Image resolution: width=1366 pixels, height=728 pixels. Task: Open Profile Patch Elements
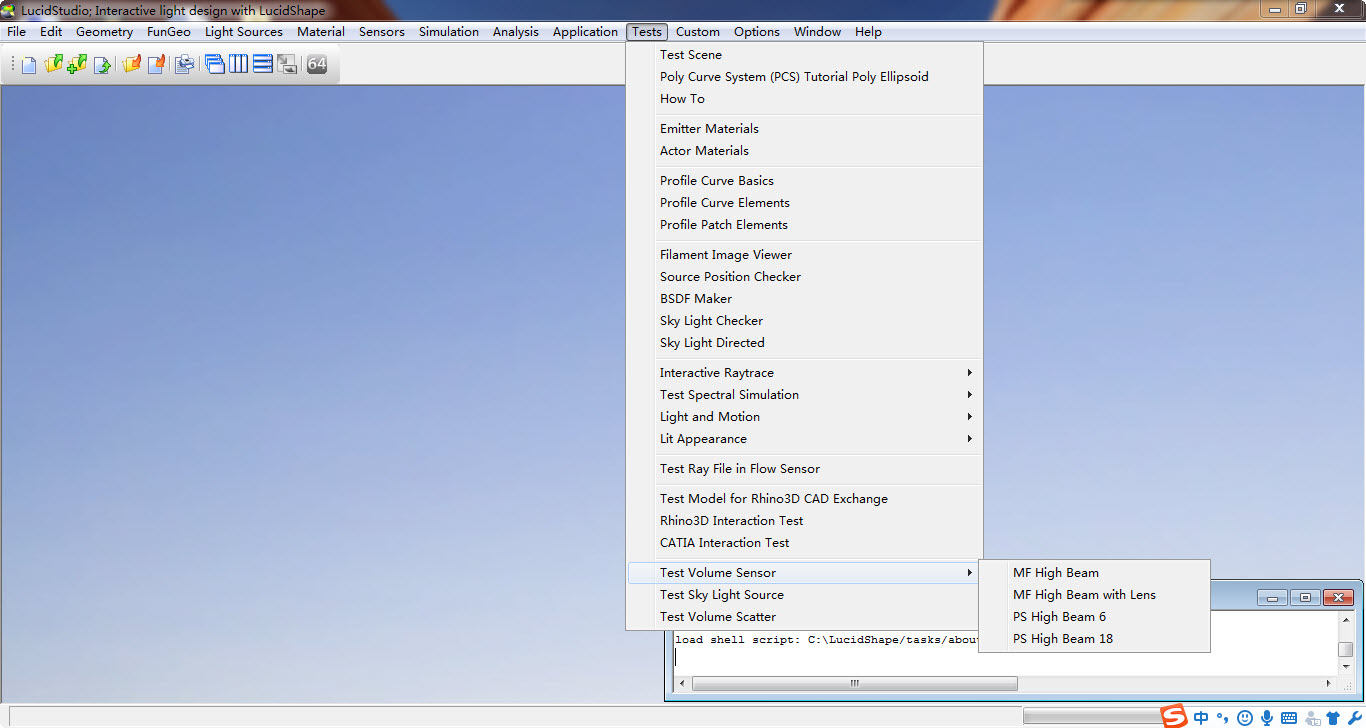[x=804, y=225]
